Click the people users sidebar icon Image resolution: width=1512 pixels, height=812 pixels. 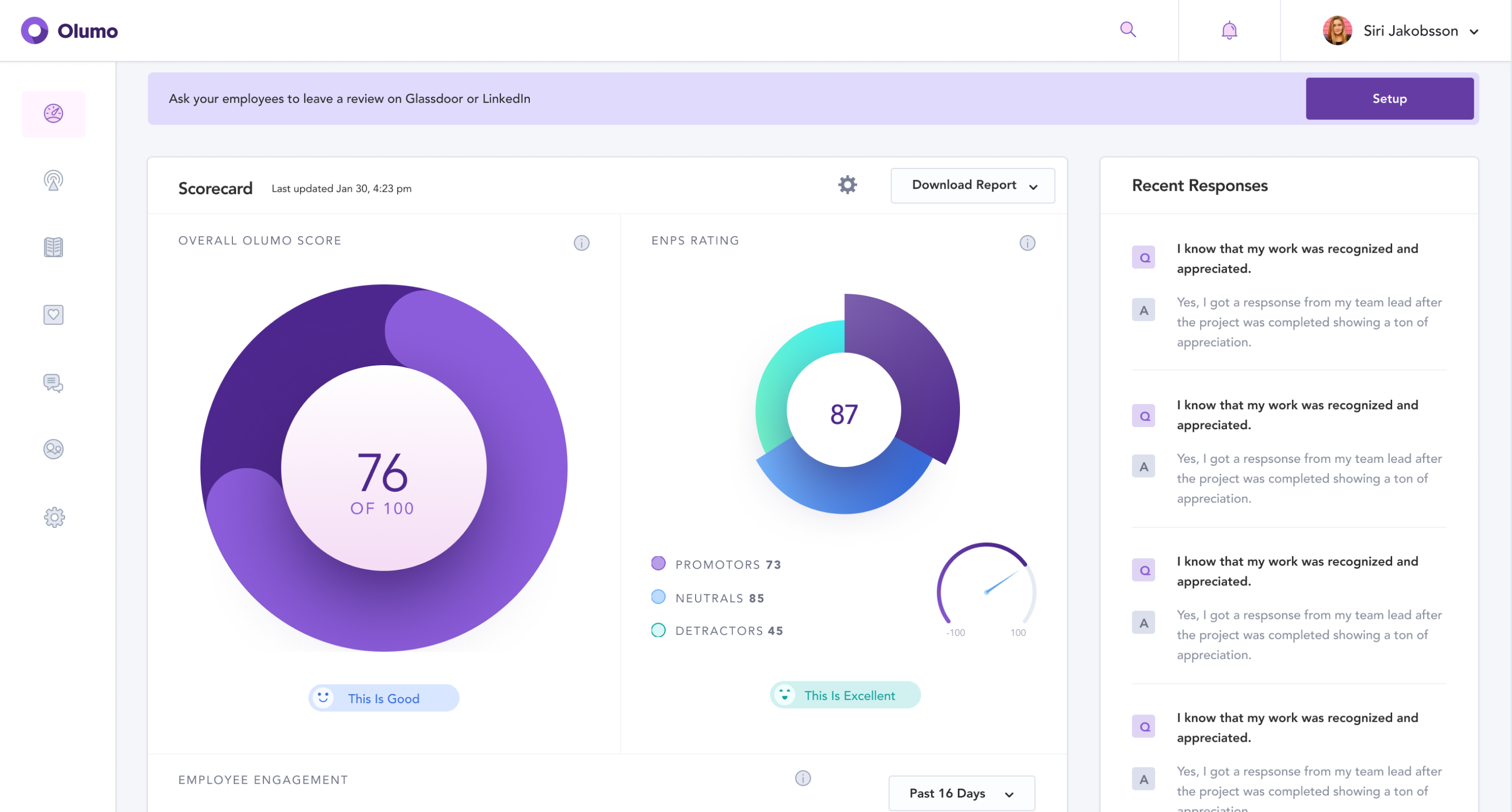(x=53, y=449)
